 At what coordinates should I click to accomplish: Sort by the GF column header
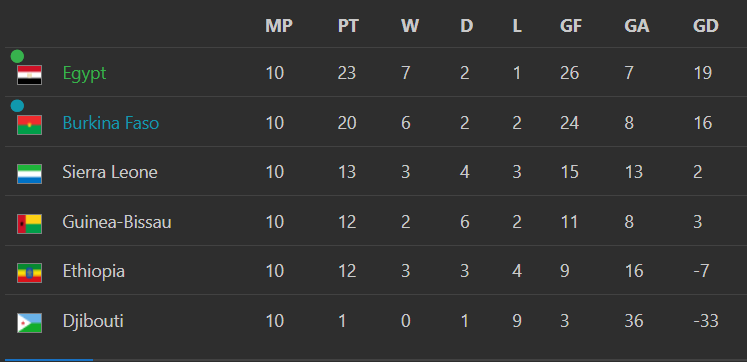[x=571, y=26]
